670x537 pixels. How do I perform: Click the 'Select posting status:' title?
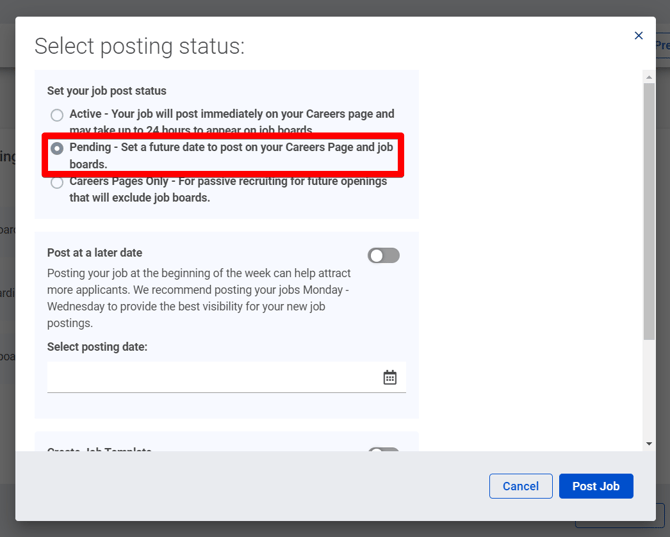(x=139, y=46)
